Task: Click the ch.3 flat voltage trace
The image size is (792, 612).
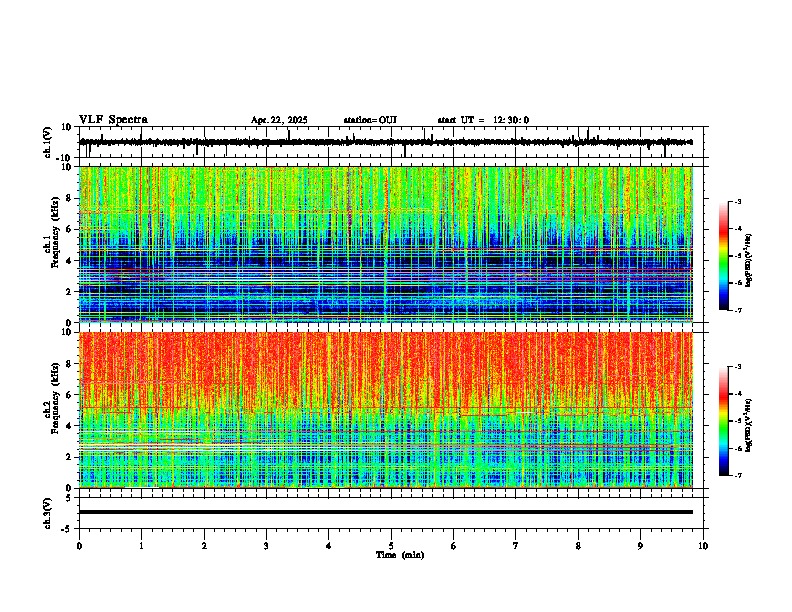Action: [x=385, y=512]
